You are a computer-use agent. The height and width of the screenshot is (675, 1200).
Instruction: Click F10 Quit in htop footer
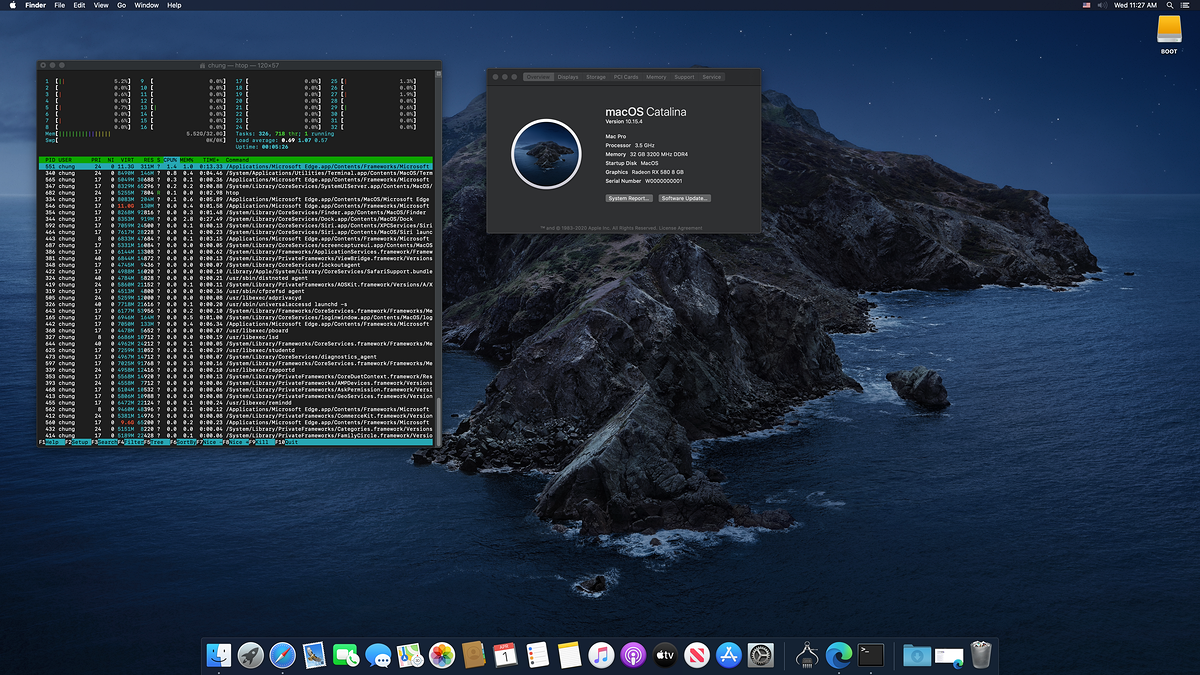(x=286, y=441)
